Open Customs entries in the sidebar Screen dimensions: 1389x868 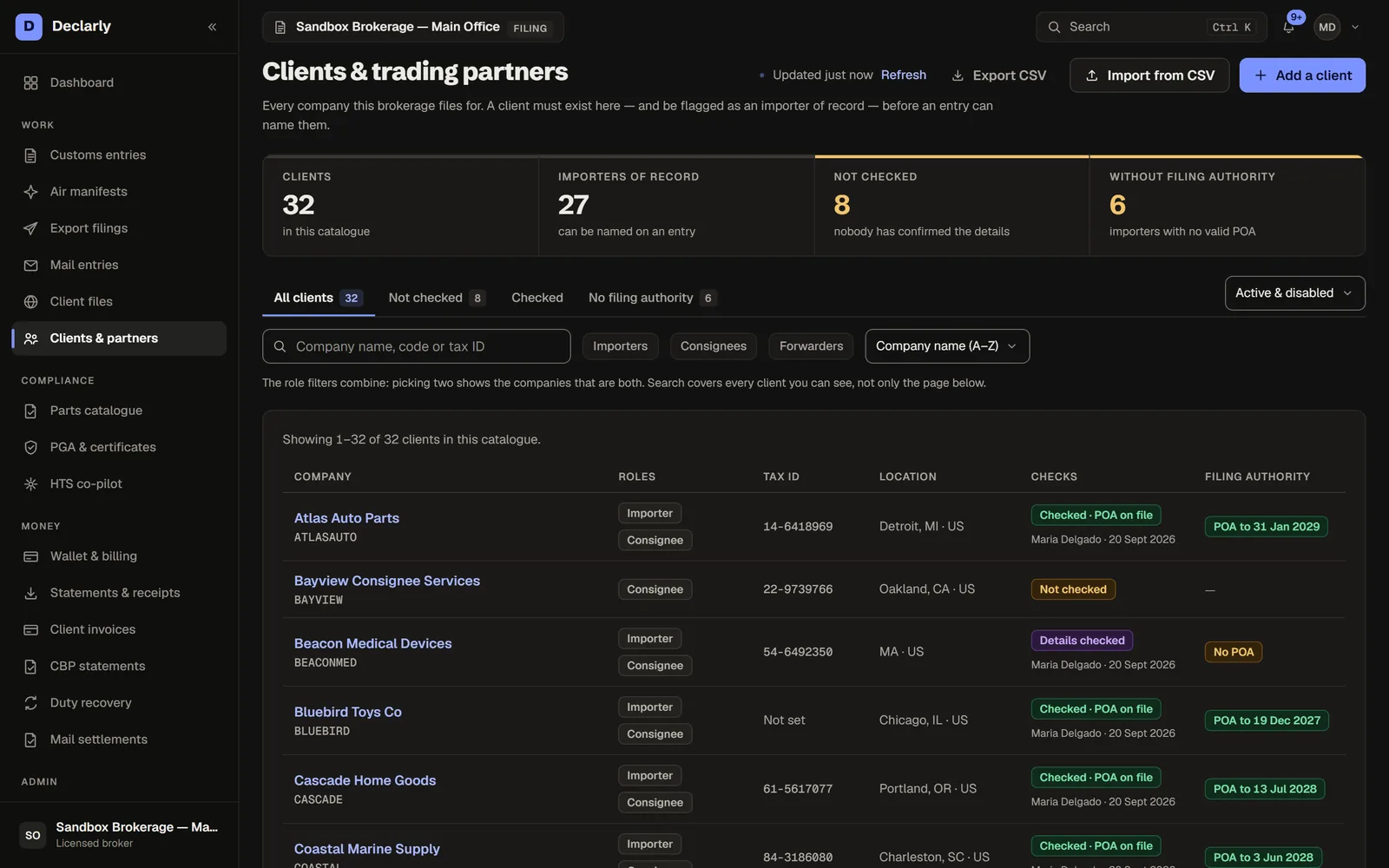click(119, 155)
